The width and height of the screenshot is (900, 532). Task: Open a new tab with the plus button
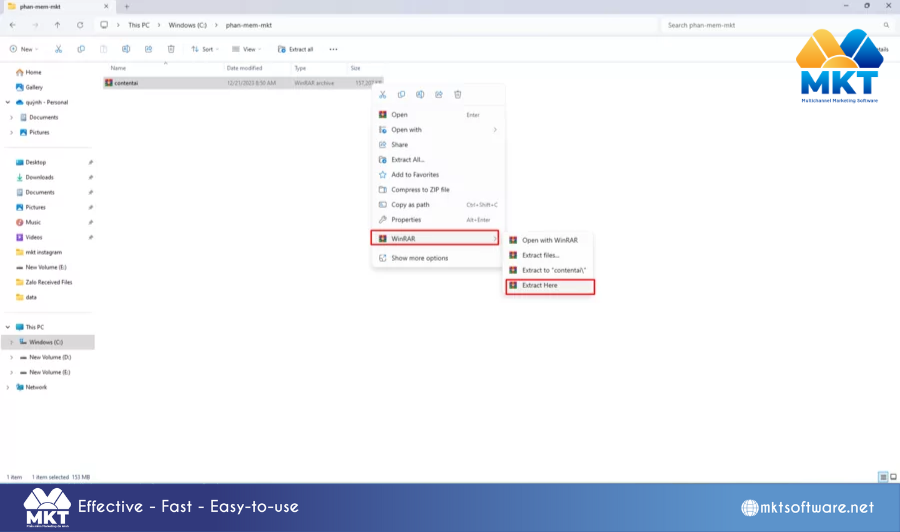(127, 6)
